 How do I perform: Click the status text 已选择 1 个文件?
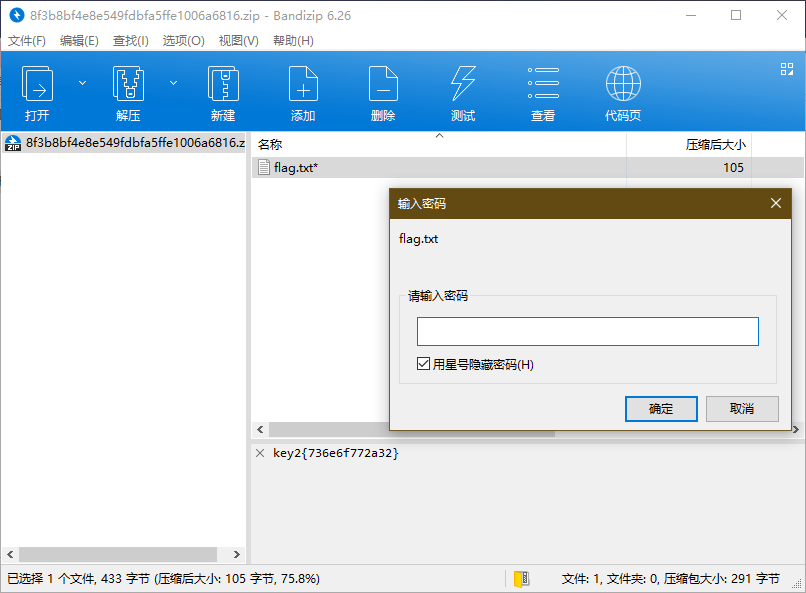[51, 579]
